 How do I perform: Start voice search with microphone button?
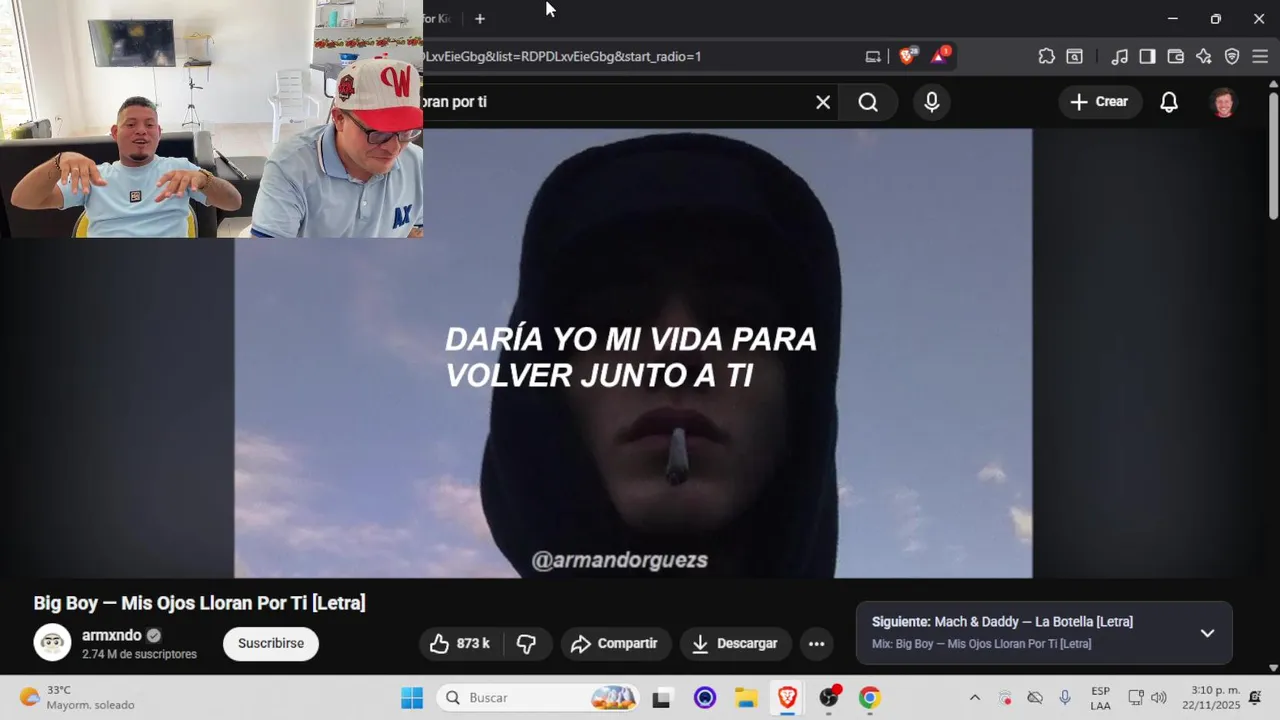point(932,102)
